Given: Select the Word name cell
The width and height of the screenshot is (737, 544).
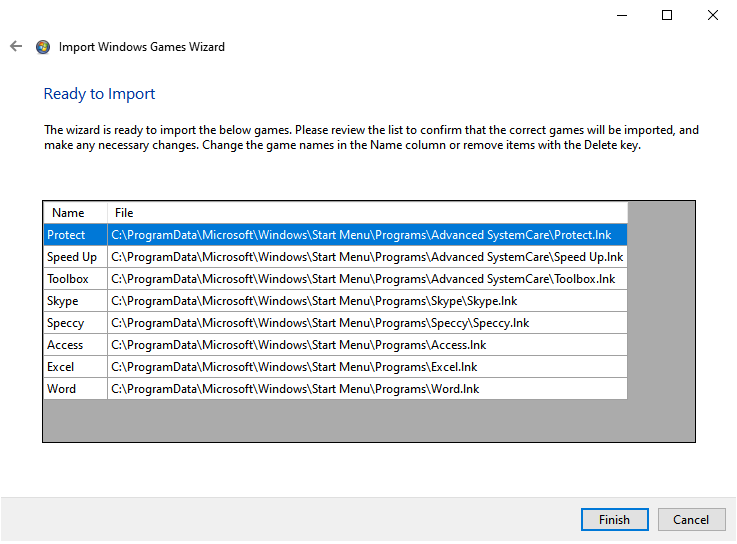Looking at the screenshot, I should coord(75,389).
